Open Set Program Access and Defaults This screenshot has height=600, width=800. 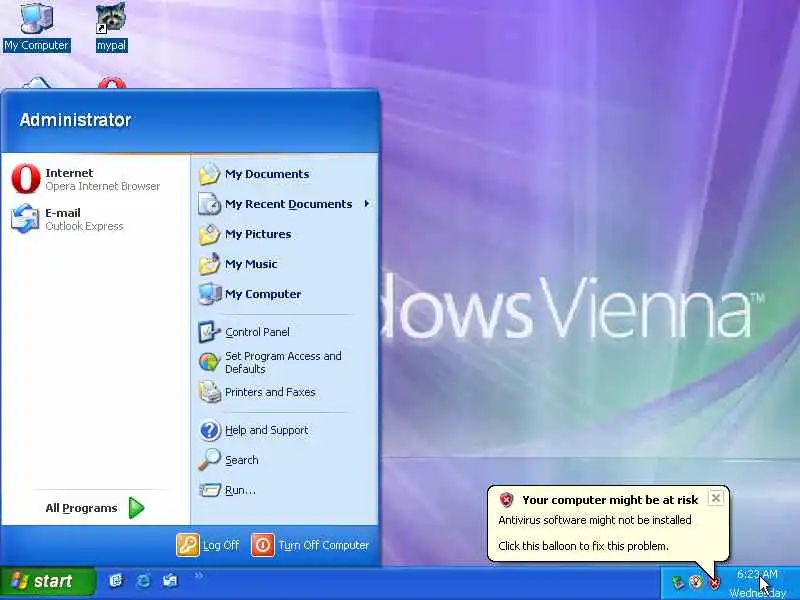284,362
